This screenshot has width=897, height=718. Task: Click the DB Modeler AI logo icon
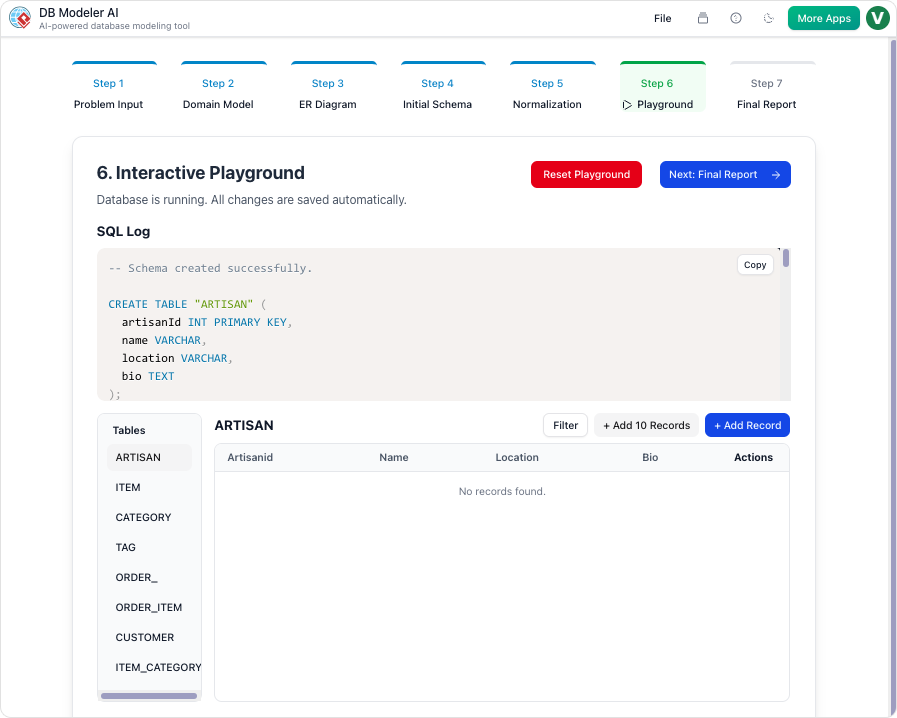(x=19, y=18)
